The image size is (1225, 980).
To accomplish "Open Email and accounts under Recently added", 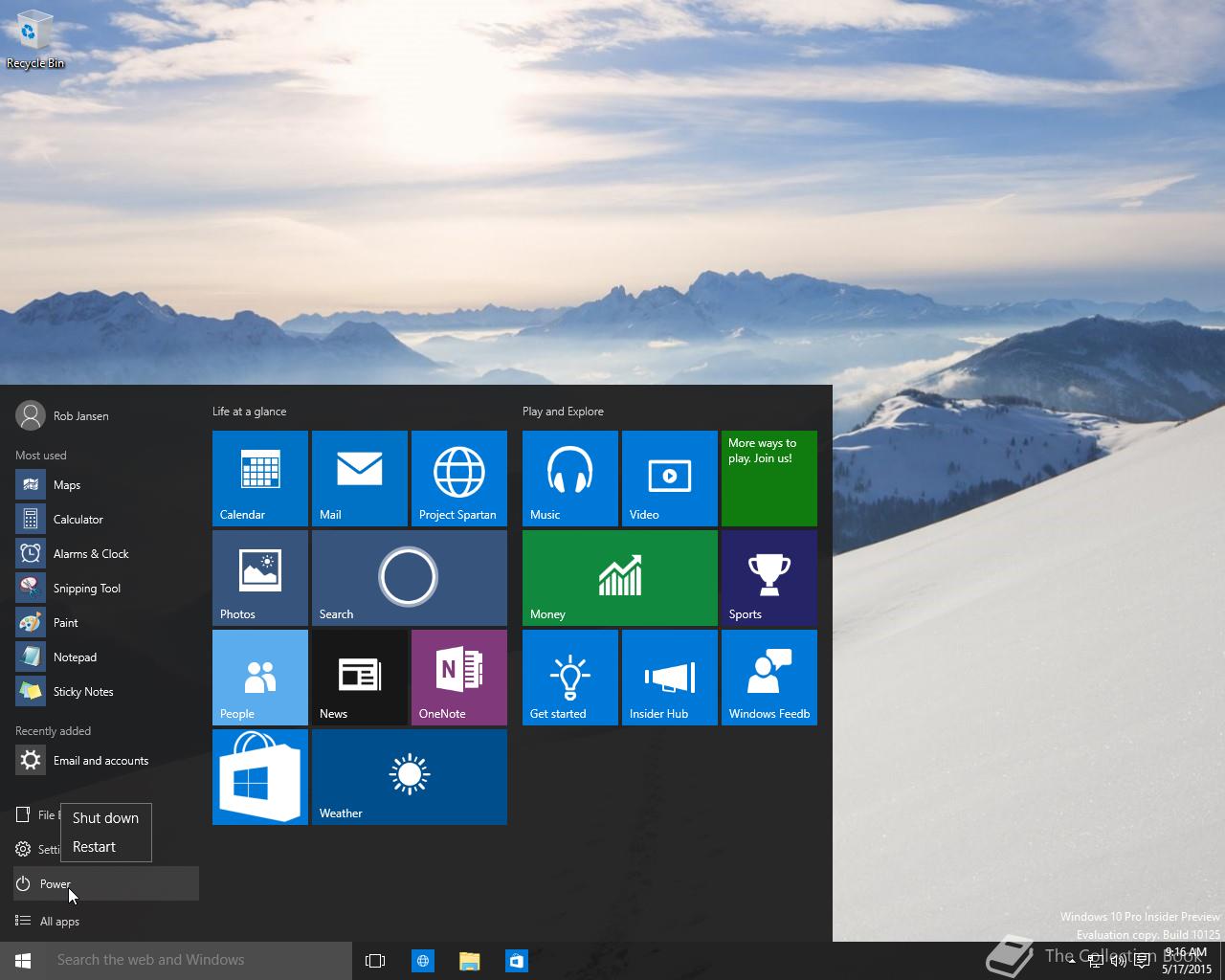I will coord(106,761).
